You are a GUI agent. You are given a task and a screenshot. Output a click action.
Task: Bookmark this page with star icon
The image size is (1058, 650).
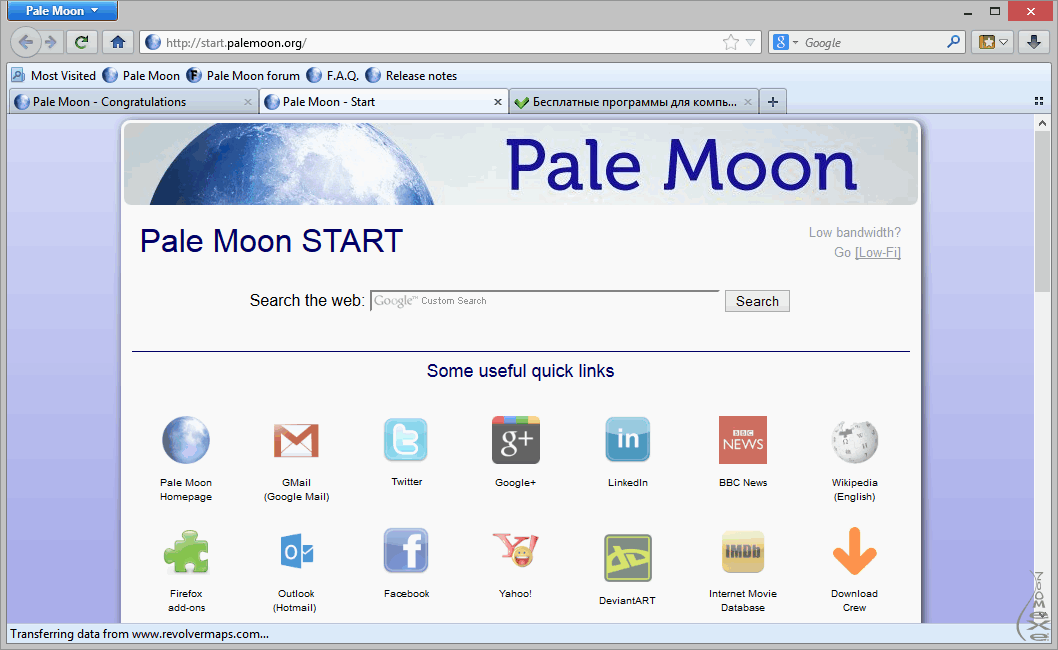[x=731, y=42]
